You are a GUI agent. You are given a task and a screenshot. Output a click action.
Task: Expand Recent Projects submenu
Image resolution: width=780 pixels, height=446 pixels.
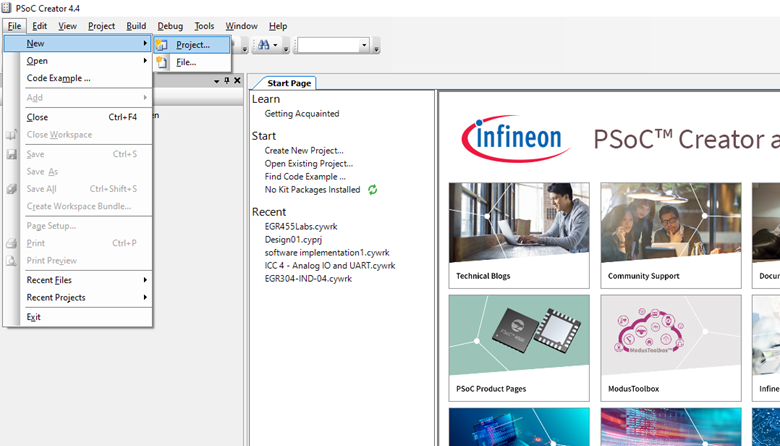[78, 297]
